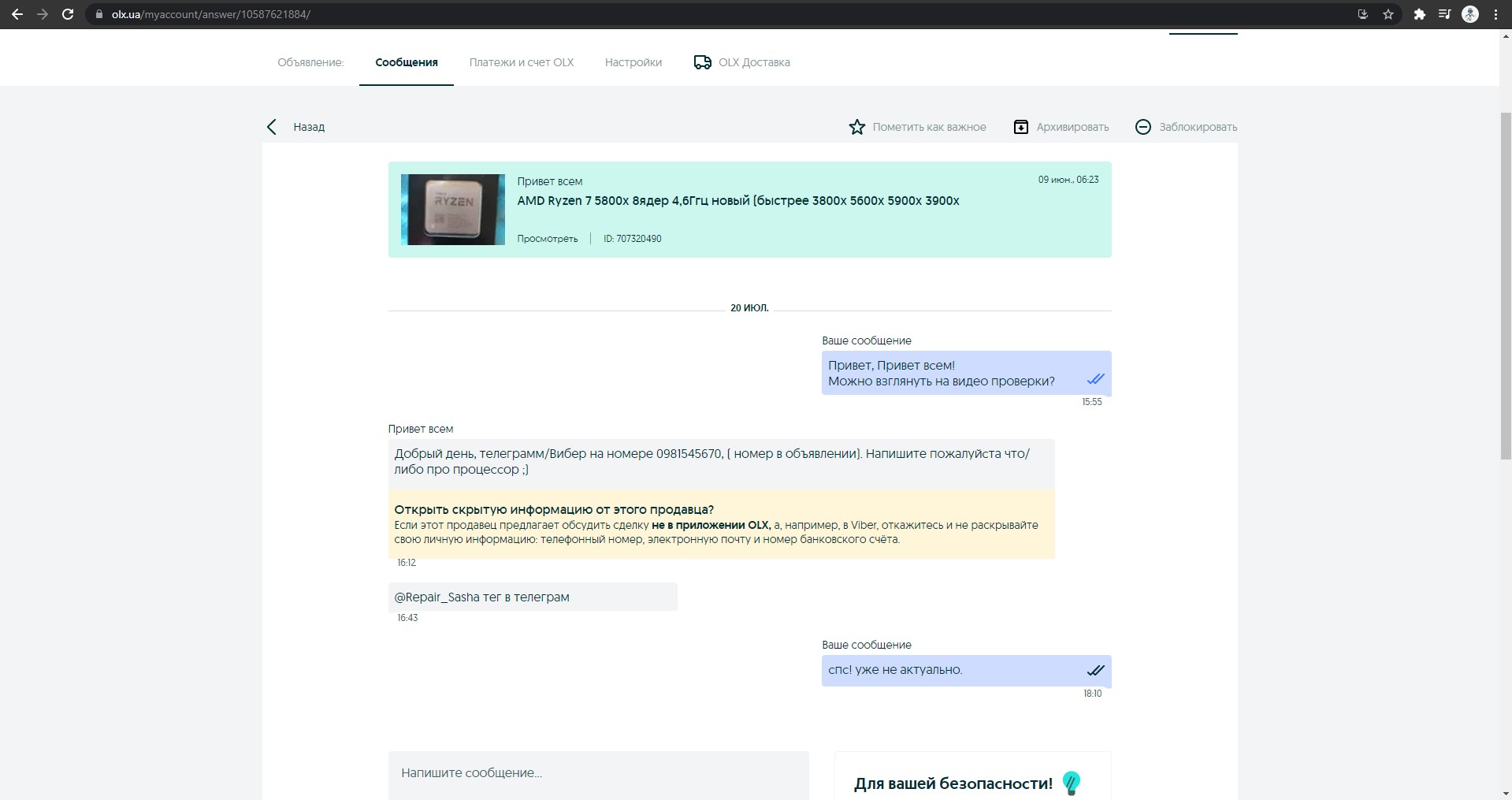Click the message спс! уже не актуально.
The width and height of the screenshot is (1512, 800).
click(967, 671)
